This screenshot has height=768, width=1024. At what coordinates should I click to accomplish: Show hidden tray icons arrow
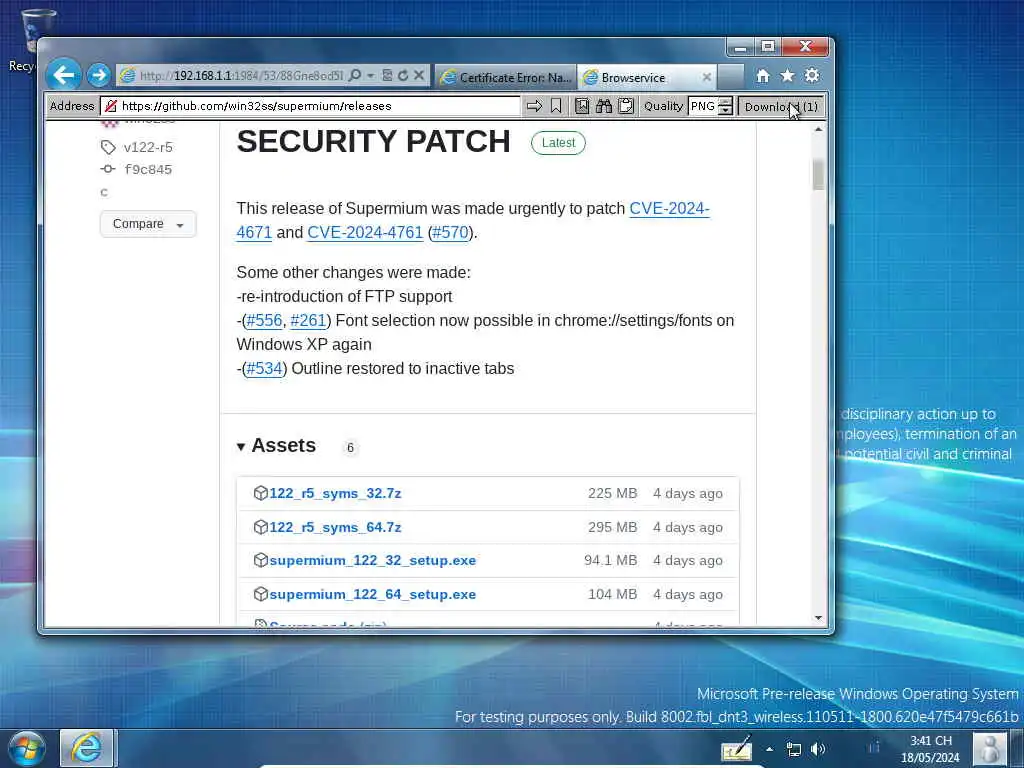tap(769, 749)
